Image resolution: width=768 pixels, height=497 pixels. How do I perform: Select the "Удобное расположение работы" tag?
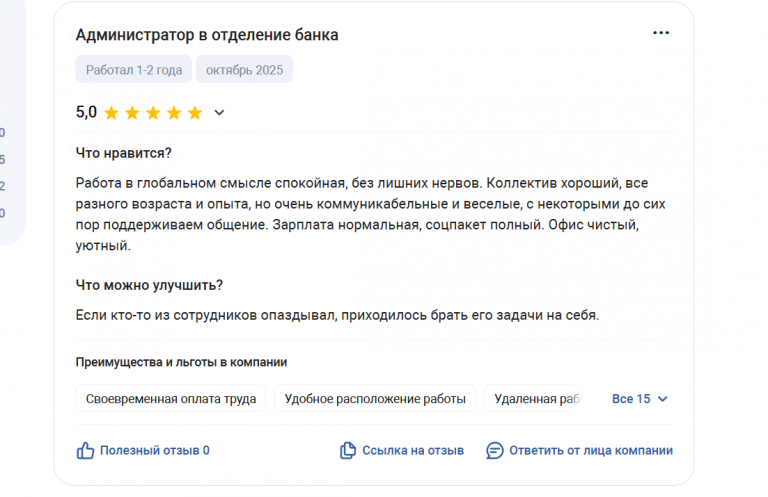click(375, 399)
